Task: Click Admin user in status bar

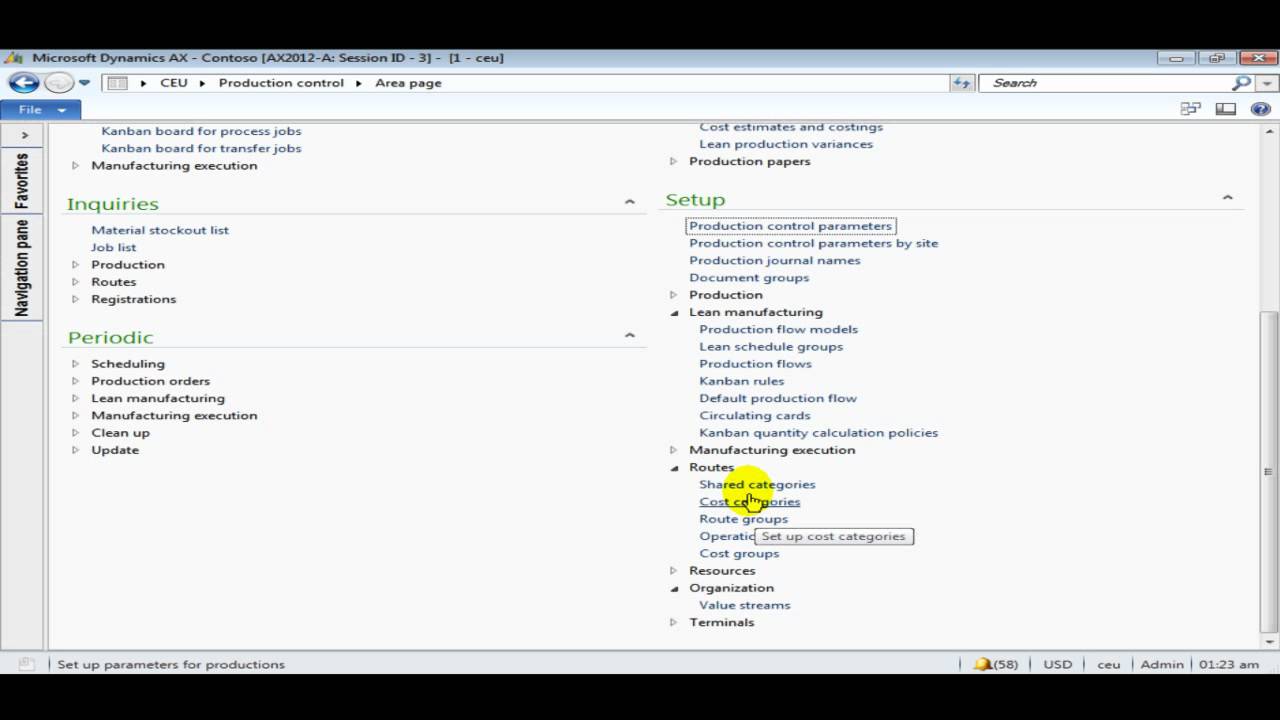Action: pyautogui.click(x=1162, y=664)
